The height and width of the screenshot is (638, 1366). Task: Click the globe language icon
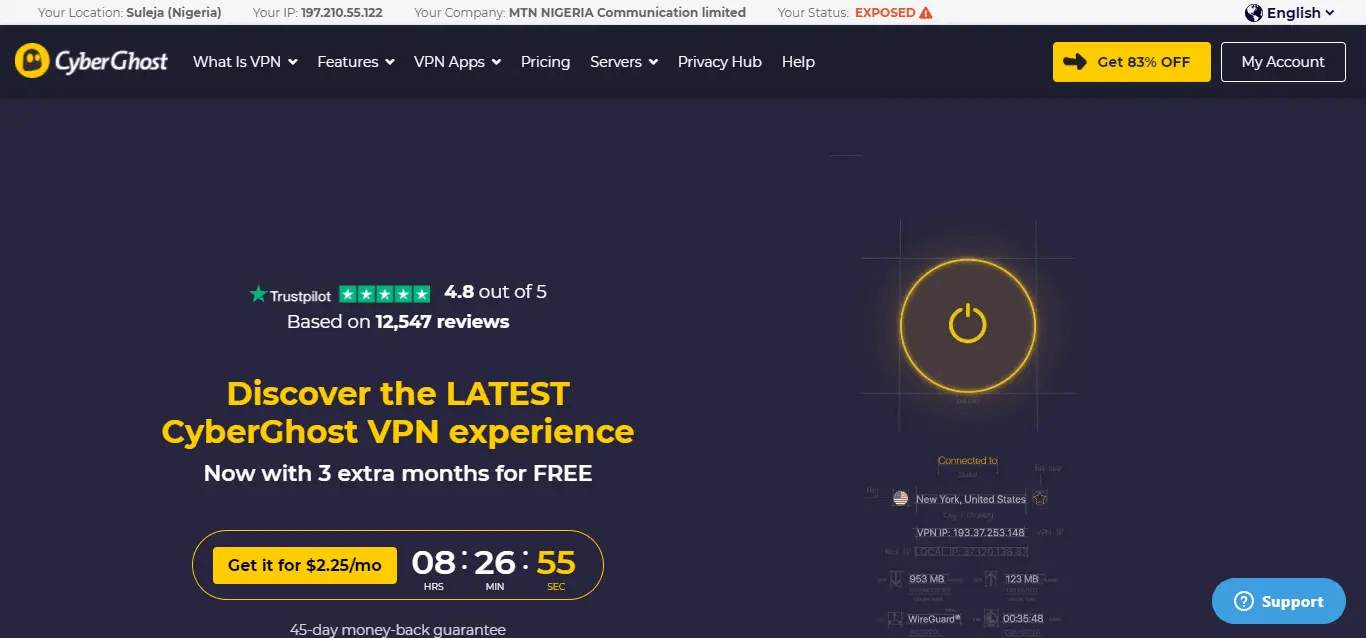point(1254,13)
